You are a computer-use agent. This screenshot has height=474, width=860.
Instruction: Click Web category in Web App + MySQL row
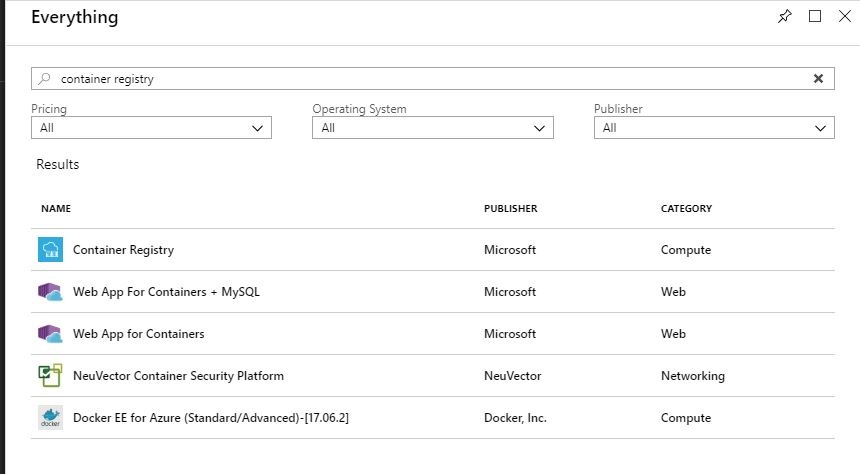click(x=673, y=292)
